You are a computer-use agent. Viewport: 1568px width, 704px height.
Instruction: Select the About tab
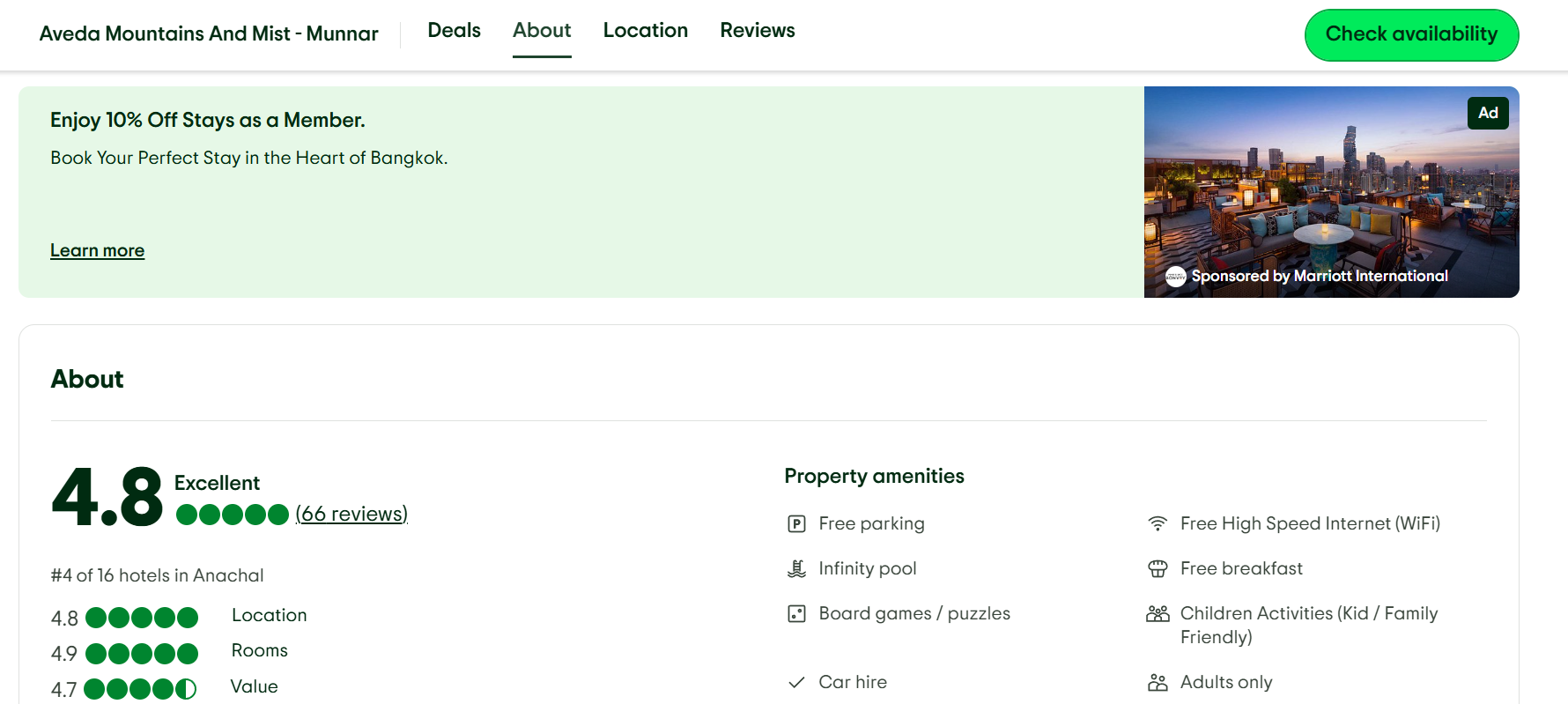pyautogui.click(x=542, y=31)
